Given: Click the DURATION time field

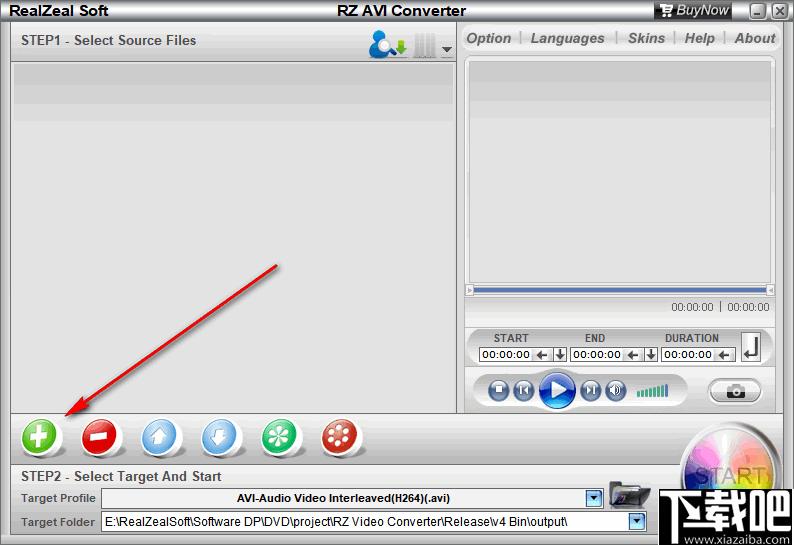Looking at the screenshot, I should pos(688,355).
